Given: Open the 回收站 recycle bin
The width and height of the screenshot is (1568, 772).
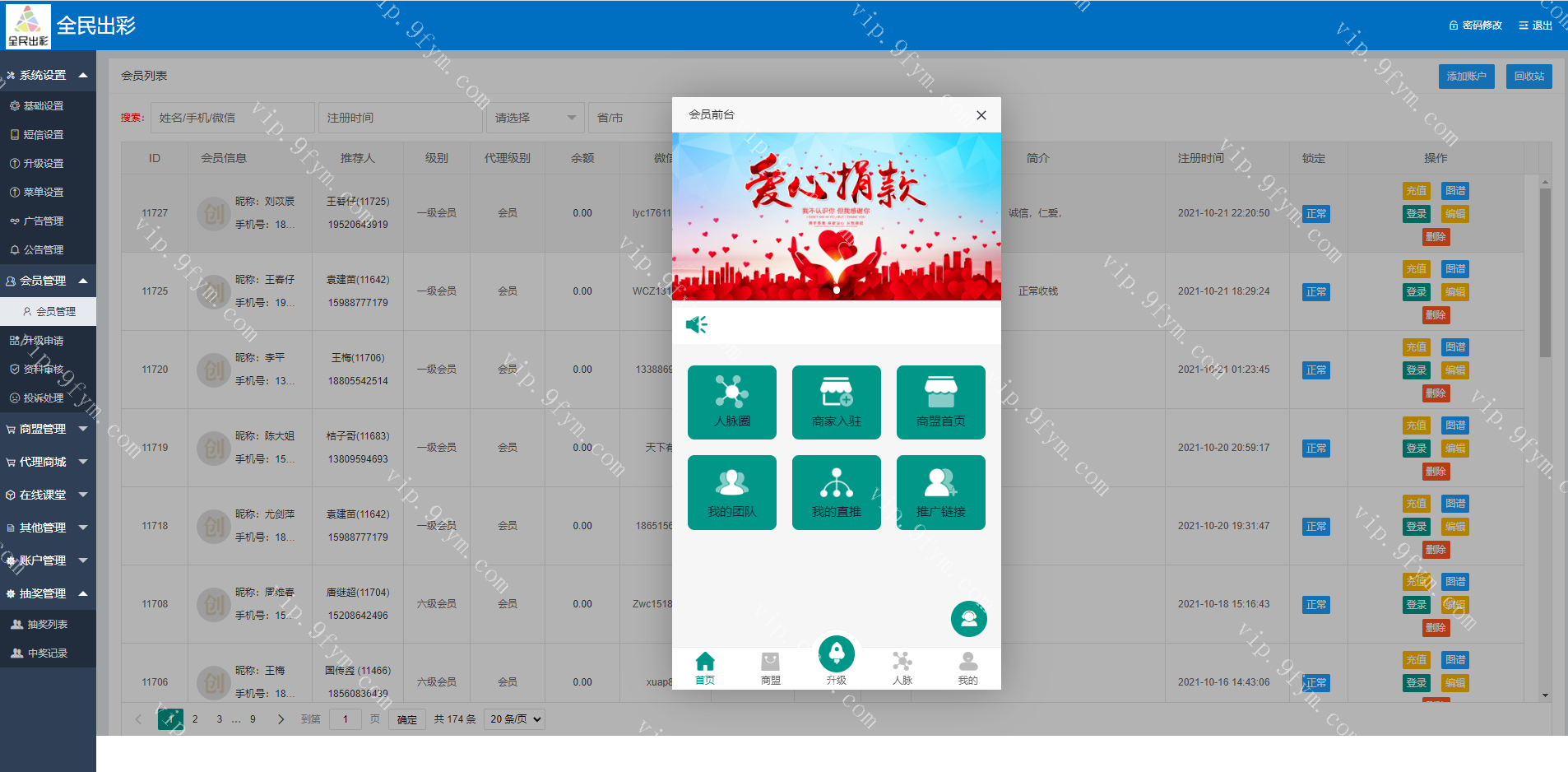Looking at the screenshot, I should (x=1529, y=76).
